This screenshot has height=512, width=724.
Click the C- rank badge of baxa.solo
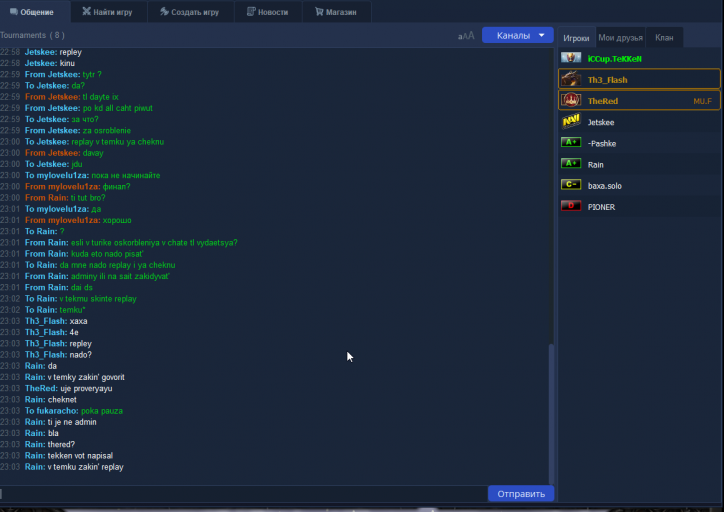pyautogui.click(x=571, y=185)
